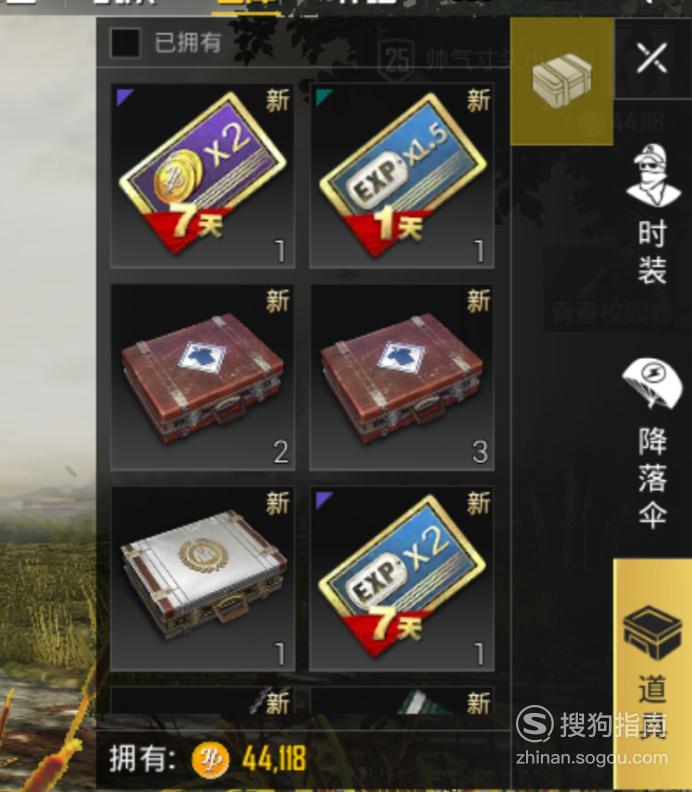Image resolution: width=692 pixels, height=792 pixels.
Task: Click the gold crate inventory icon
Action: (562, 82)
